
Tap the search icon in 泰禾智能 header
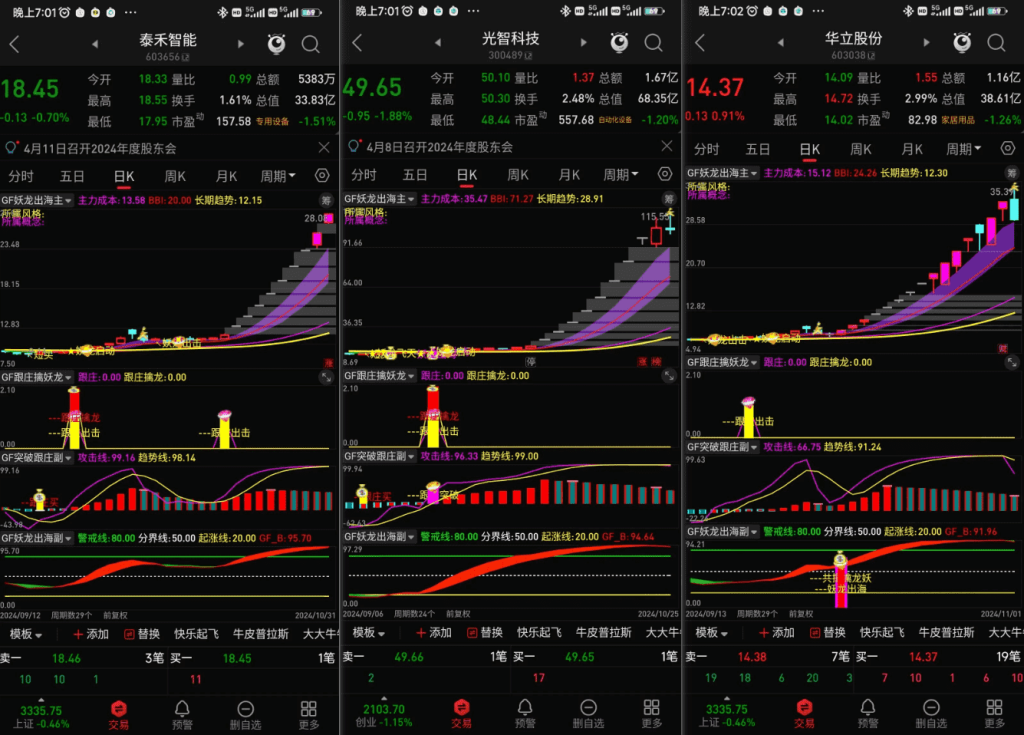click(x=310, y=44)
